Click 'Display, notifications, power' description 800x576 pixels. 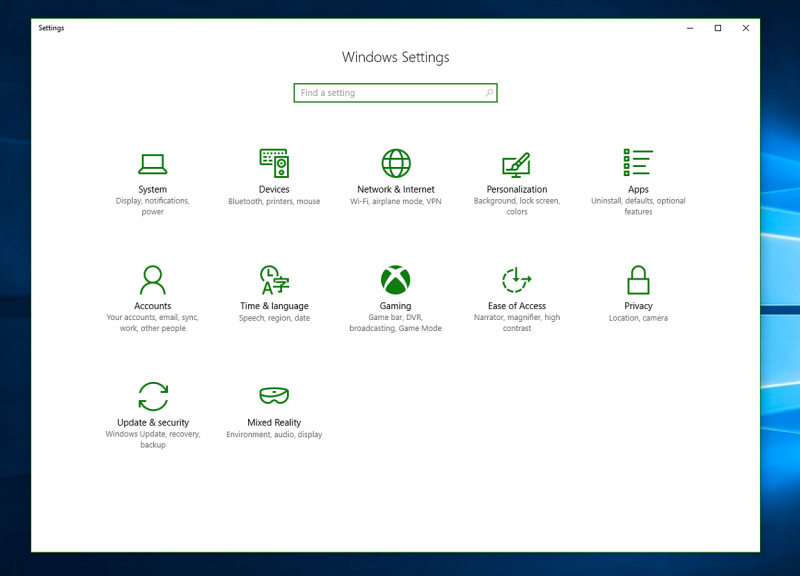coord(153,206)
